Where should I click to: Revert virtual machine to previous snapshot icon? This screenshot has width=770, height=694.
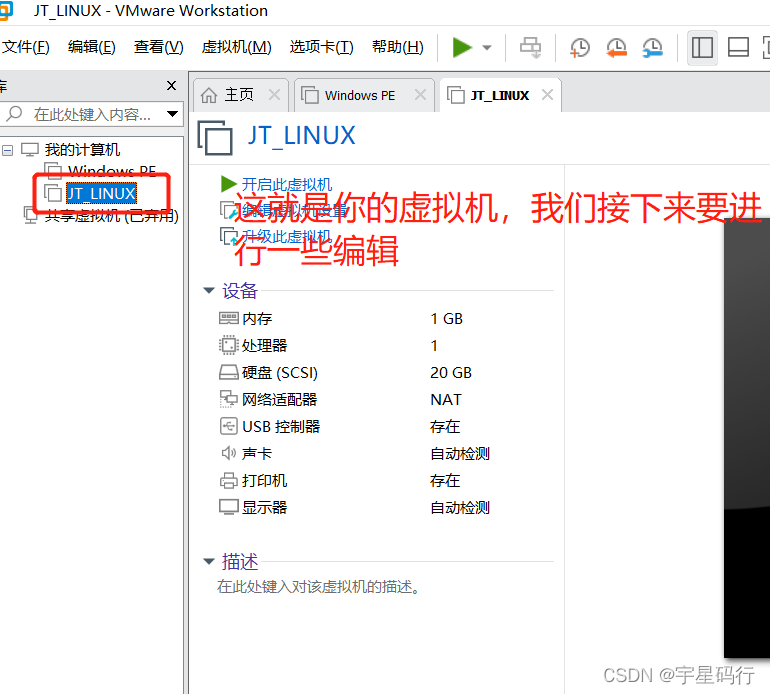616,48
